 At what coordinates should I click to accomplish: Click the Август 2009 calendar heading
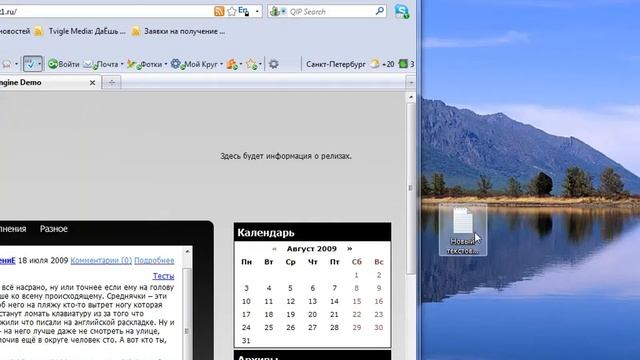[312, 249]
